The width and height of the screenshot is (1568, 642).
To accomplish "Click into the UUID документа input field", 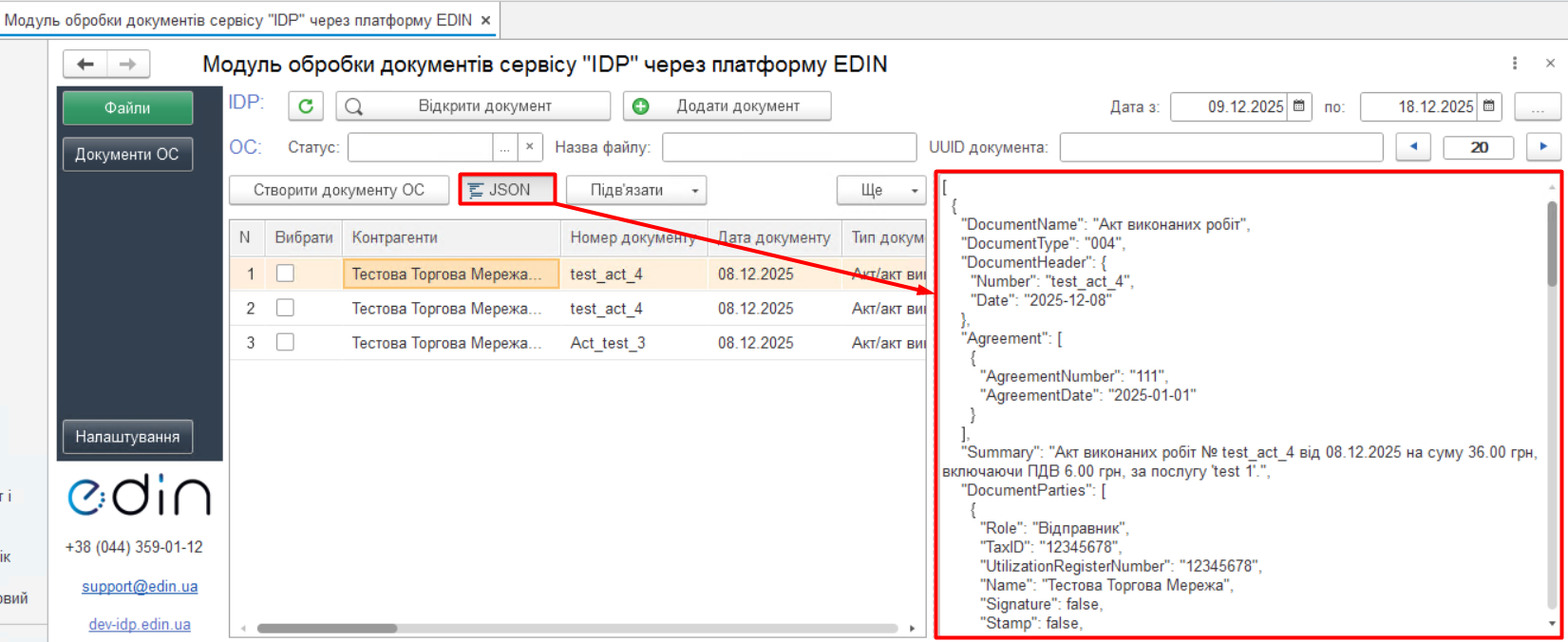I will click(x=1220, y=147).
